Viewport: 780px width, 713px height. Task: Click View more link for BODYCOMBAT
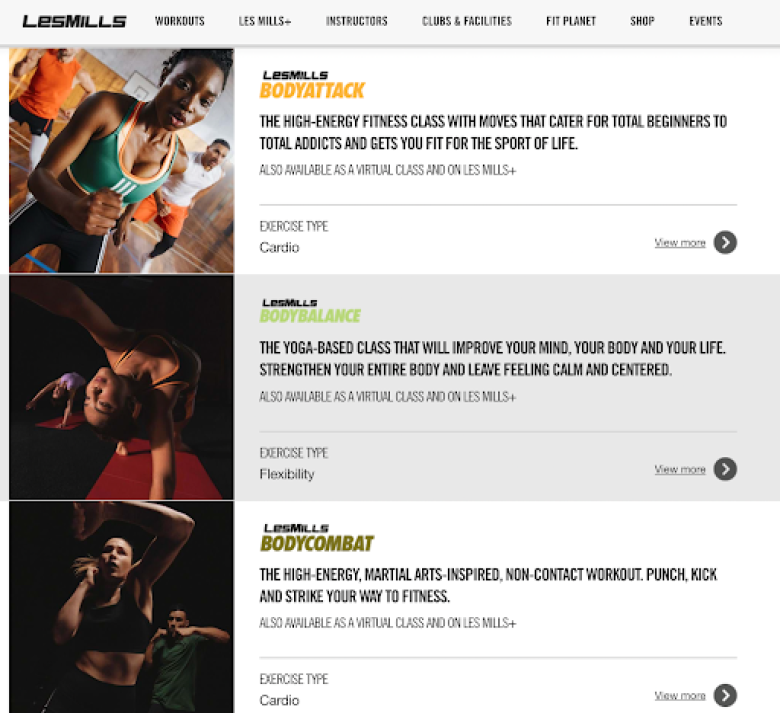(680, 696)
